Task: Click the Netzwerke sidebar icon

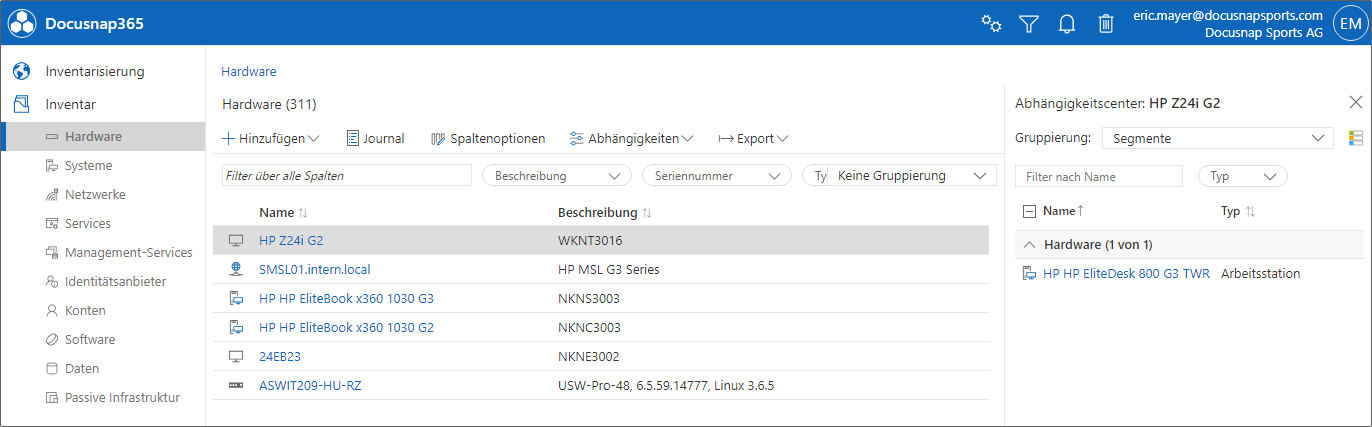Action: pyautogui.click(x=52, y=195)
